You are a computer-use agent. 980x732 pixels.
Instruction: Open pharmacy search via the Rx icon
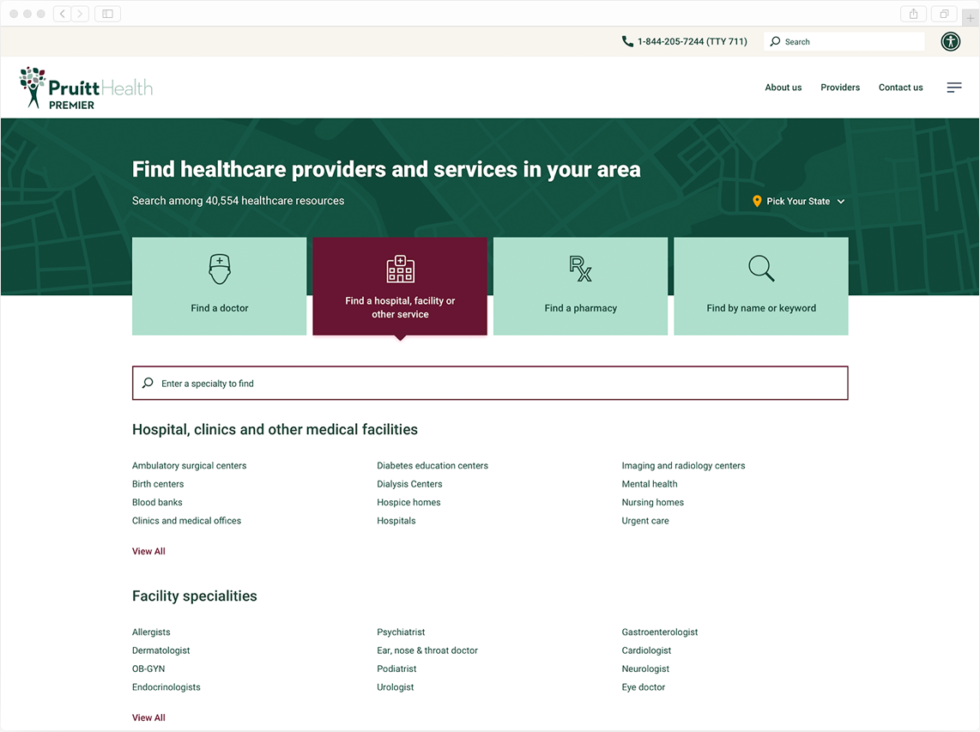[x=580, y=268]
